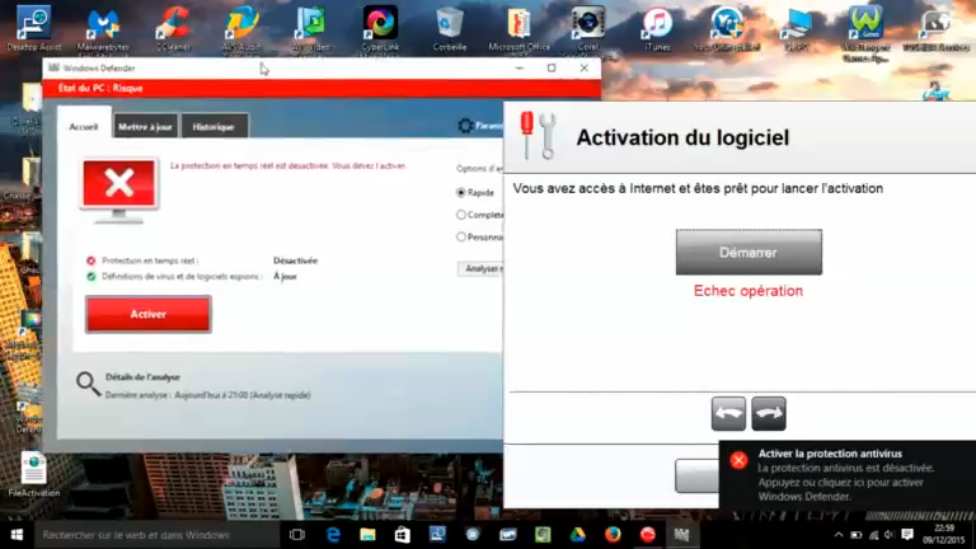Image resolution: width=976 pixels, height=549 pixels.
Task: Click the magnifier icon next to Détails de l'analyse
Action: click(x=88, y=383)
